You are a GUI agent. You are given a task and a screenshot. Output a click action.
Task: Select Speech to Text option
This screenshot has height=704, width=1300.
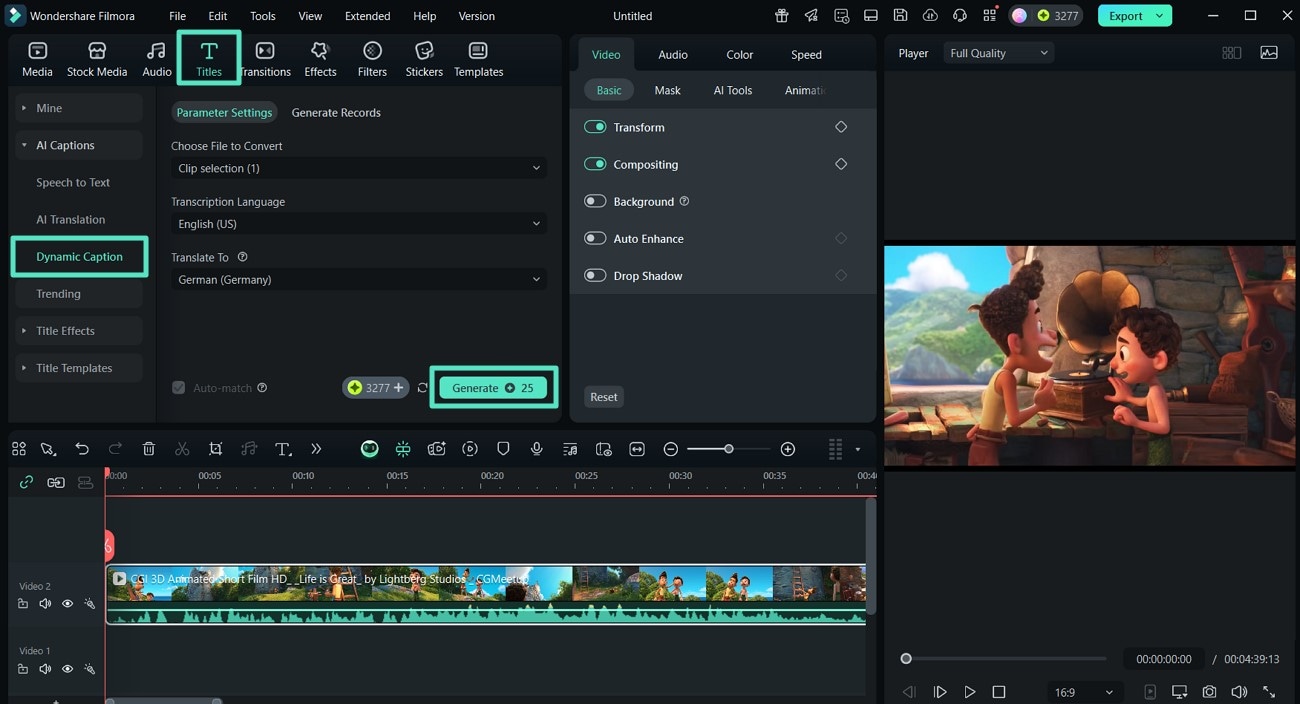point(73,182)
